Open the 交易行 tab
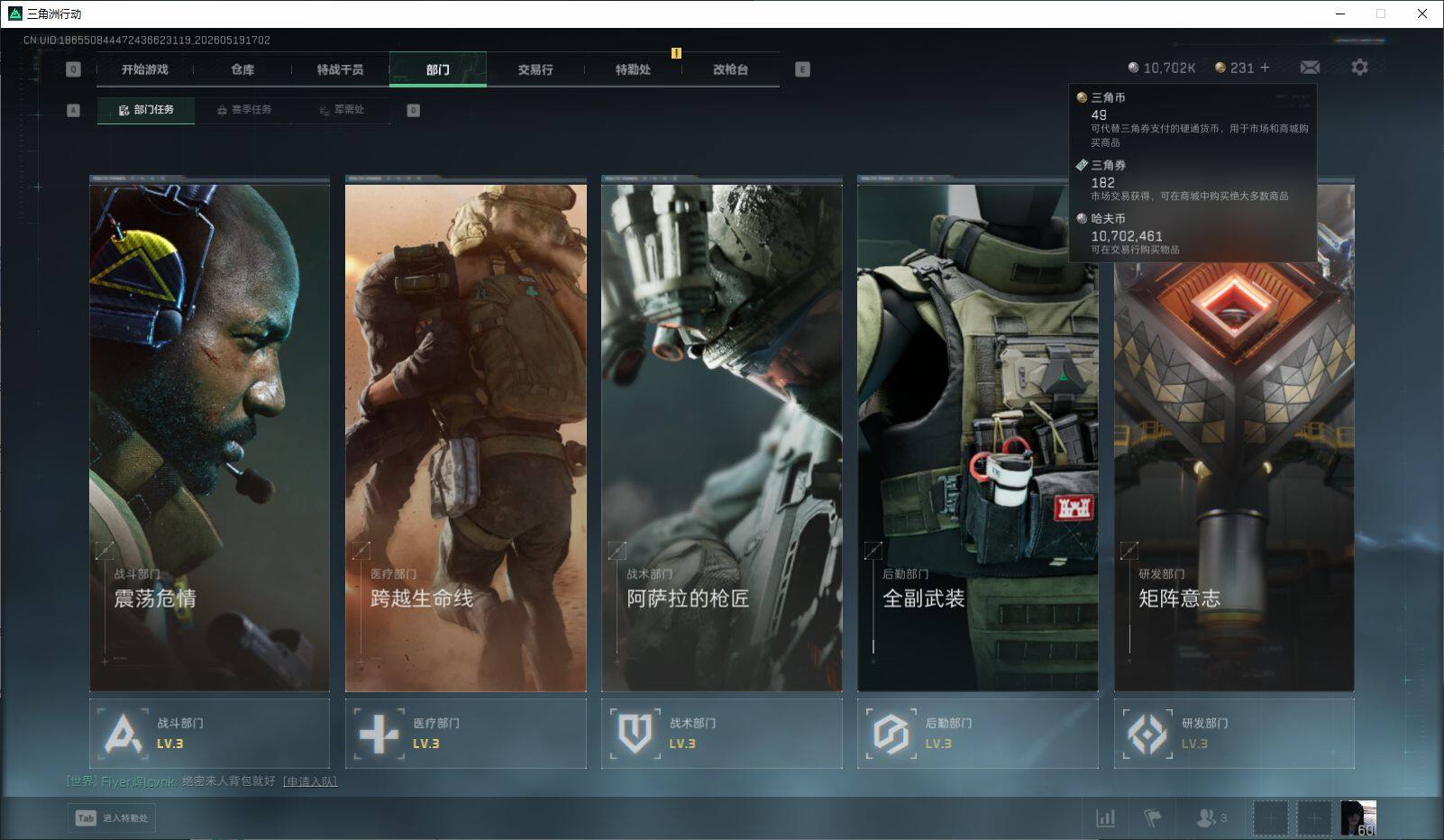The width and height of the screenshot is (1444, 840). click(x=535, y=69)
